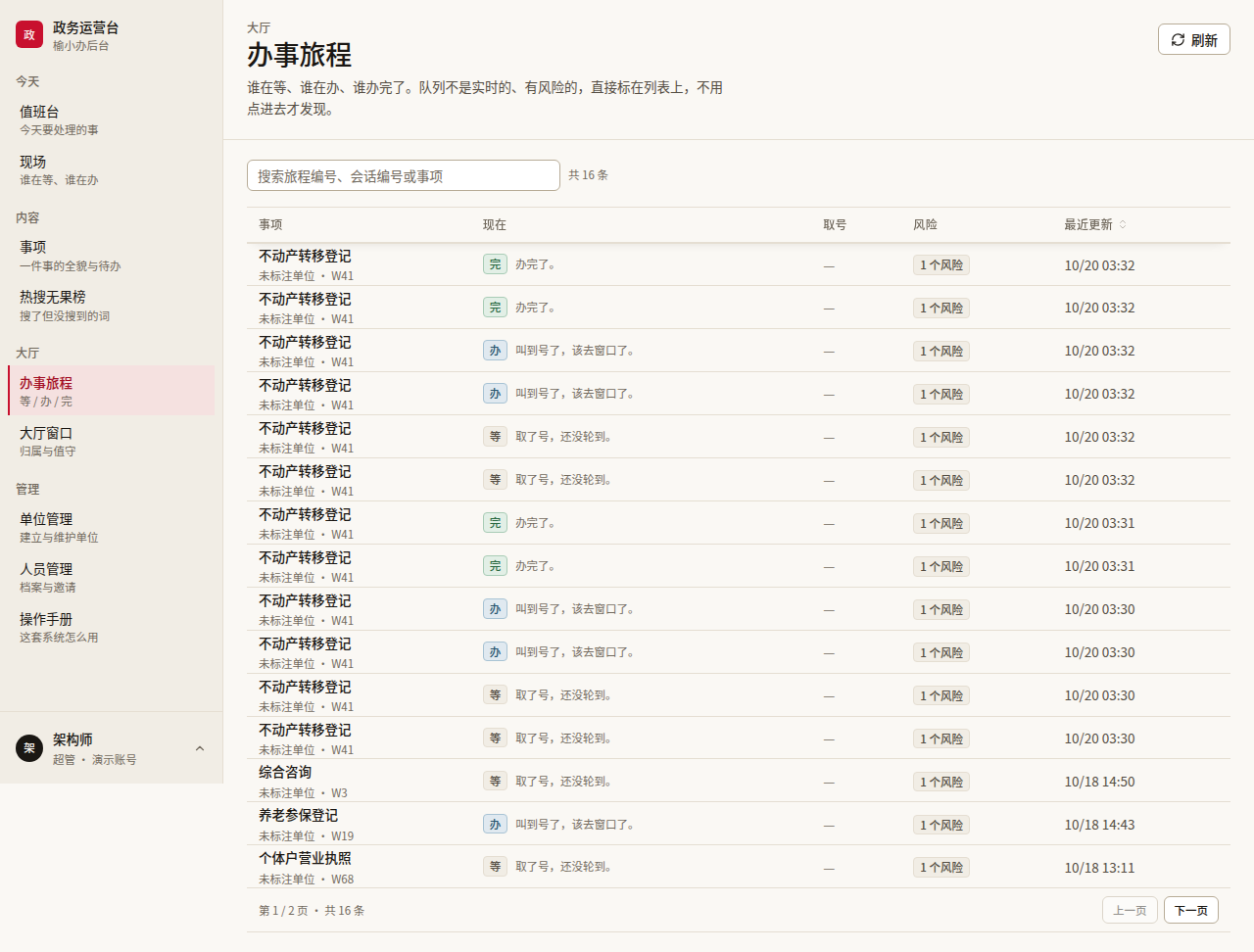Click the 现在 column header

coord(495,225)
